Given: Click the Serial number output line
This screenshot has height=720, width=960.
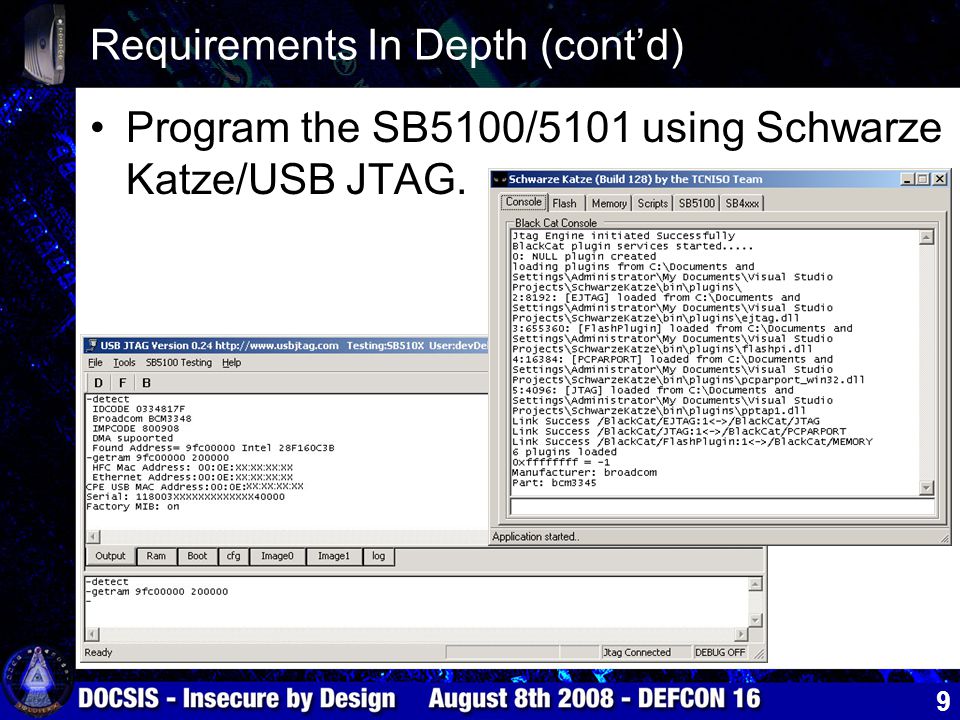Looking at the screenshot, I should [186, 497].
